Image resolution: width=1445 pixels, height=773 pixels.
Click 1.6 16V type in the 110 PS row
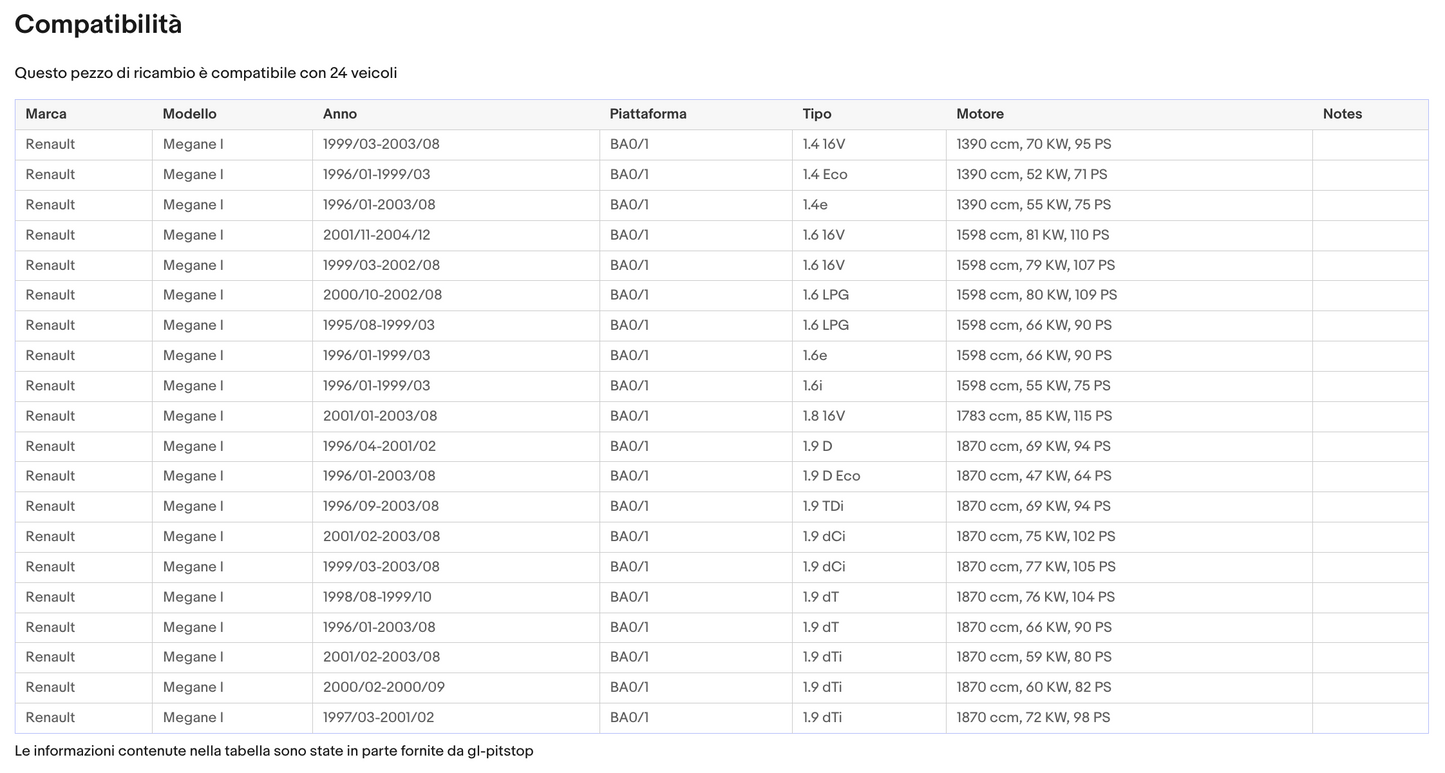(x=824, y=235)
